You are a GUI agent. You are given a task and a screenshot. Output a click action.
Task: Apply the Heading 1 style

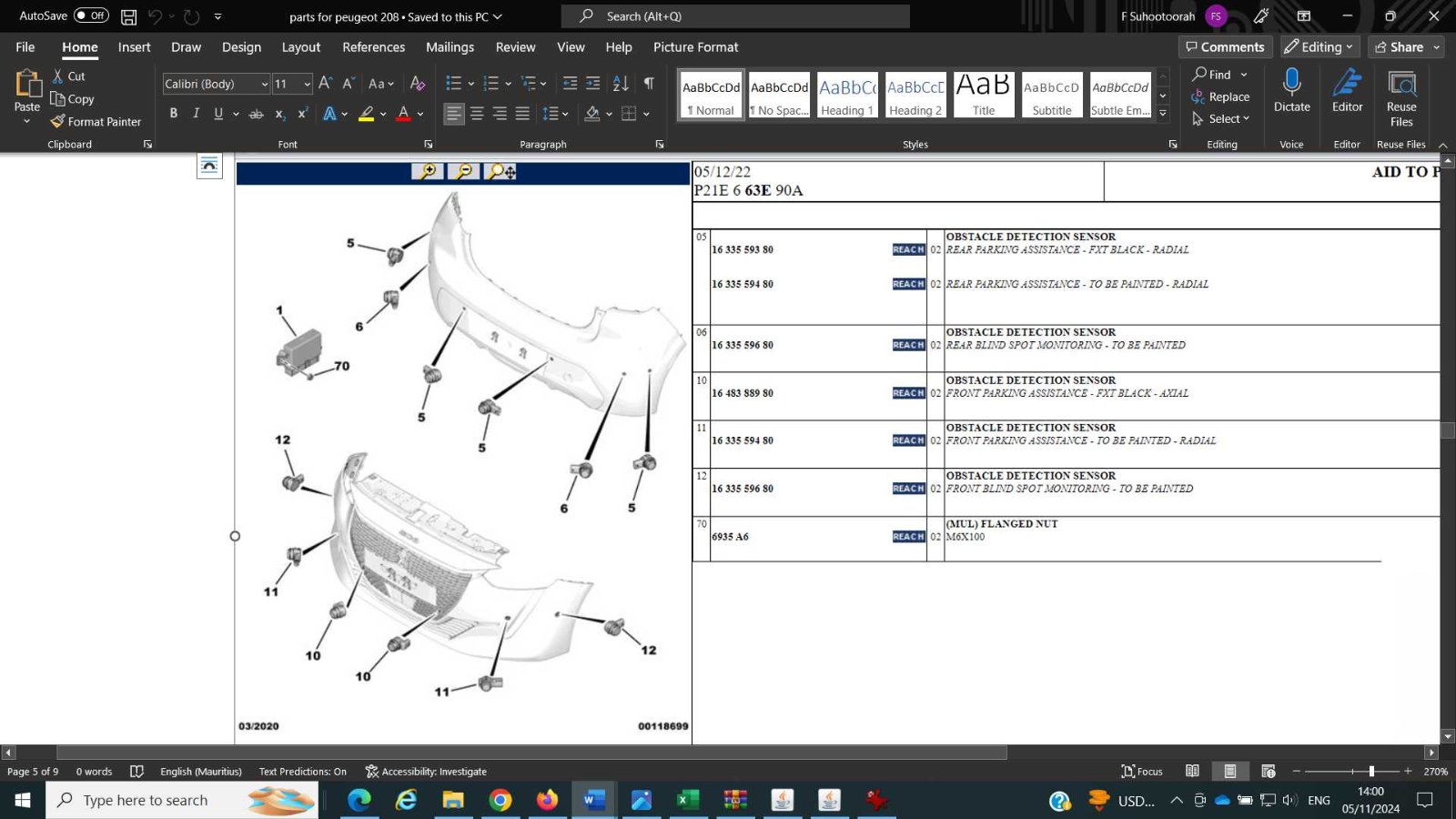click(x=847, y=96)
